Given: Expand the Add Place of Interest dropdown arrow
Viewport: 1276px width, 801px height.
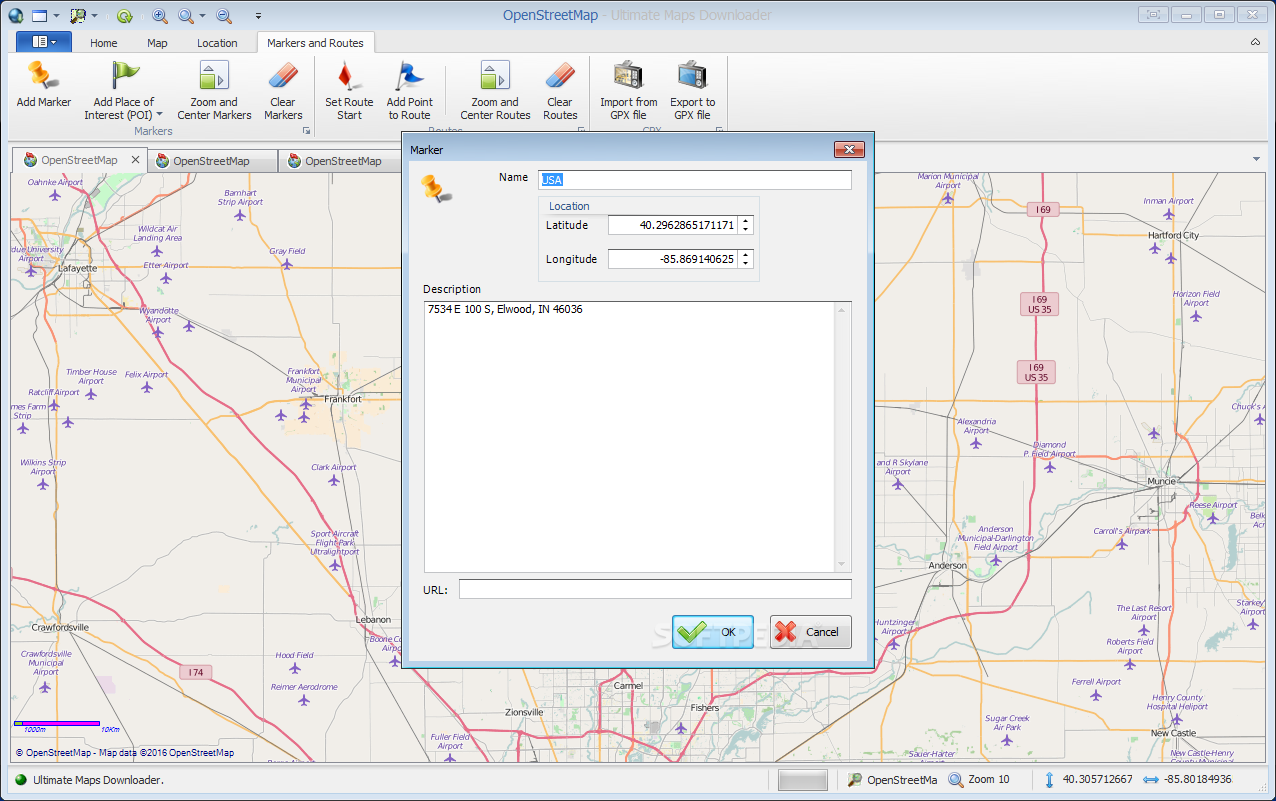Looking at the screenshot, I should [159, 115].
